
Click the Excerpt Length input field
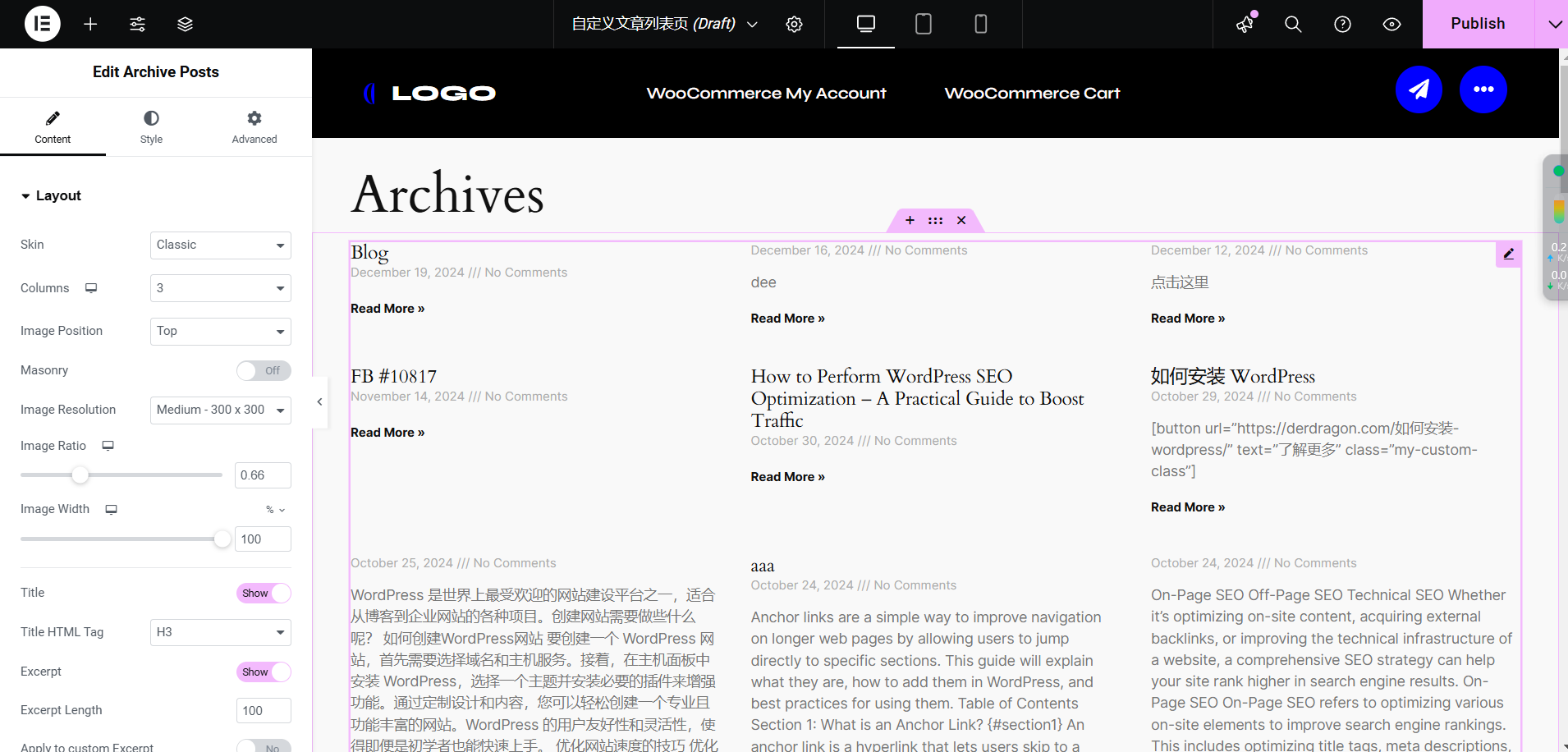click(263, 709)
